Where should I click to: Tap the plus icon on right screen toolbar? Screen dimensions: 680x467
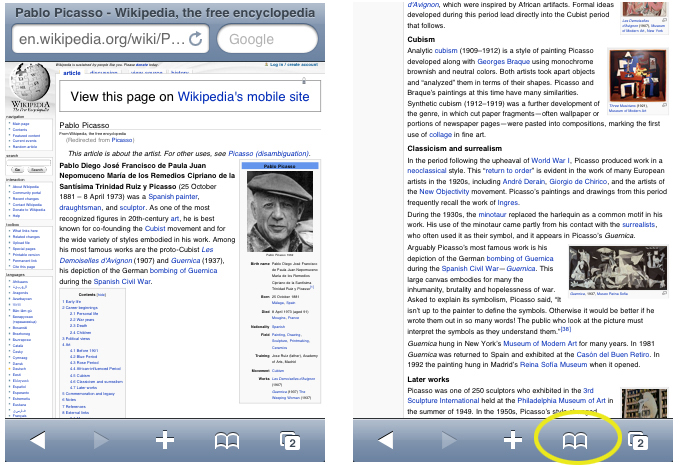point(513,440)
